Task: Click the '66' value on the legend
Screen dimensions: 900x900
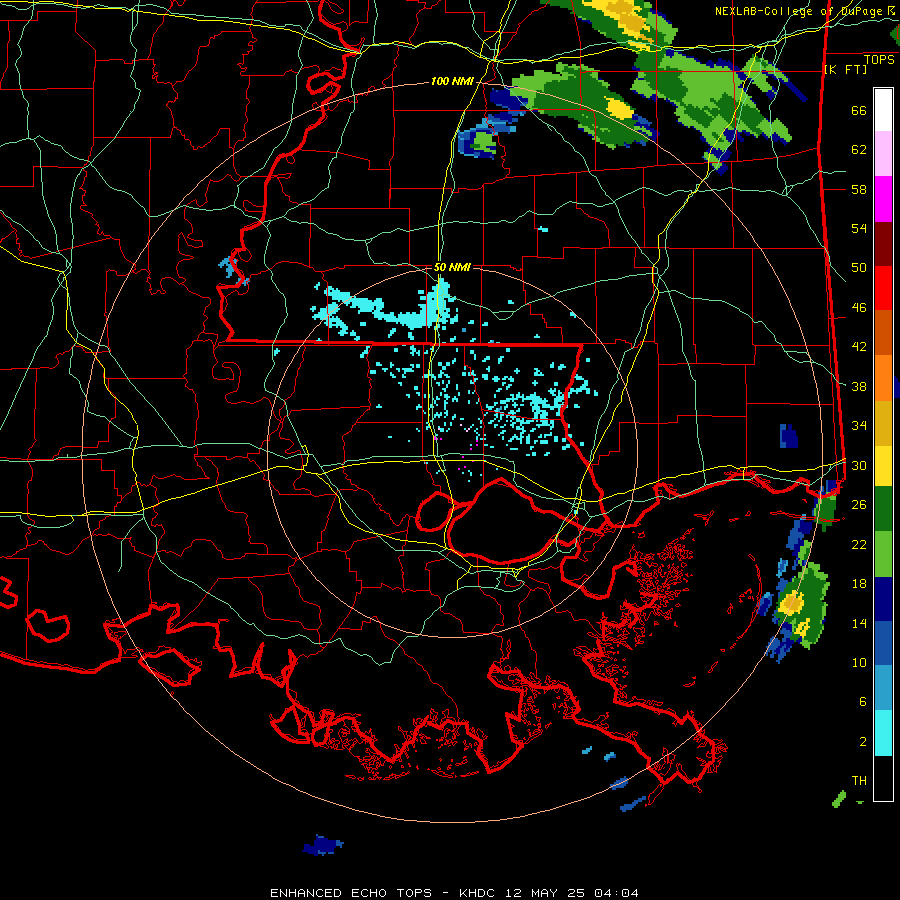Action: [x=859, y=110]
